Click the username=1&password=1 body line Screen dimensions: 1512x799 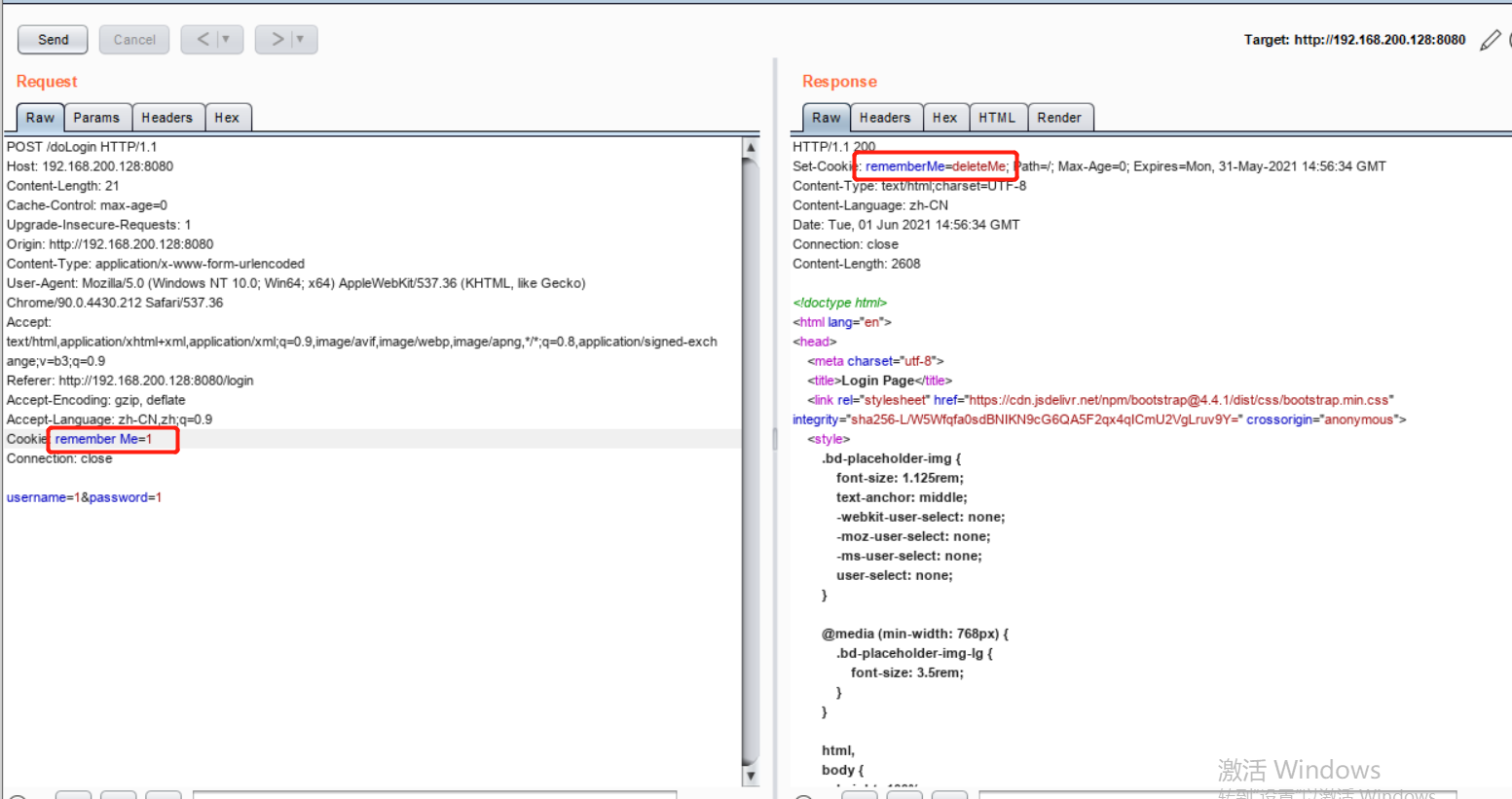click(x=84, y=497)
